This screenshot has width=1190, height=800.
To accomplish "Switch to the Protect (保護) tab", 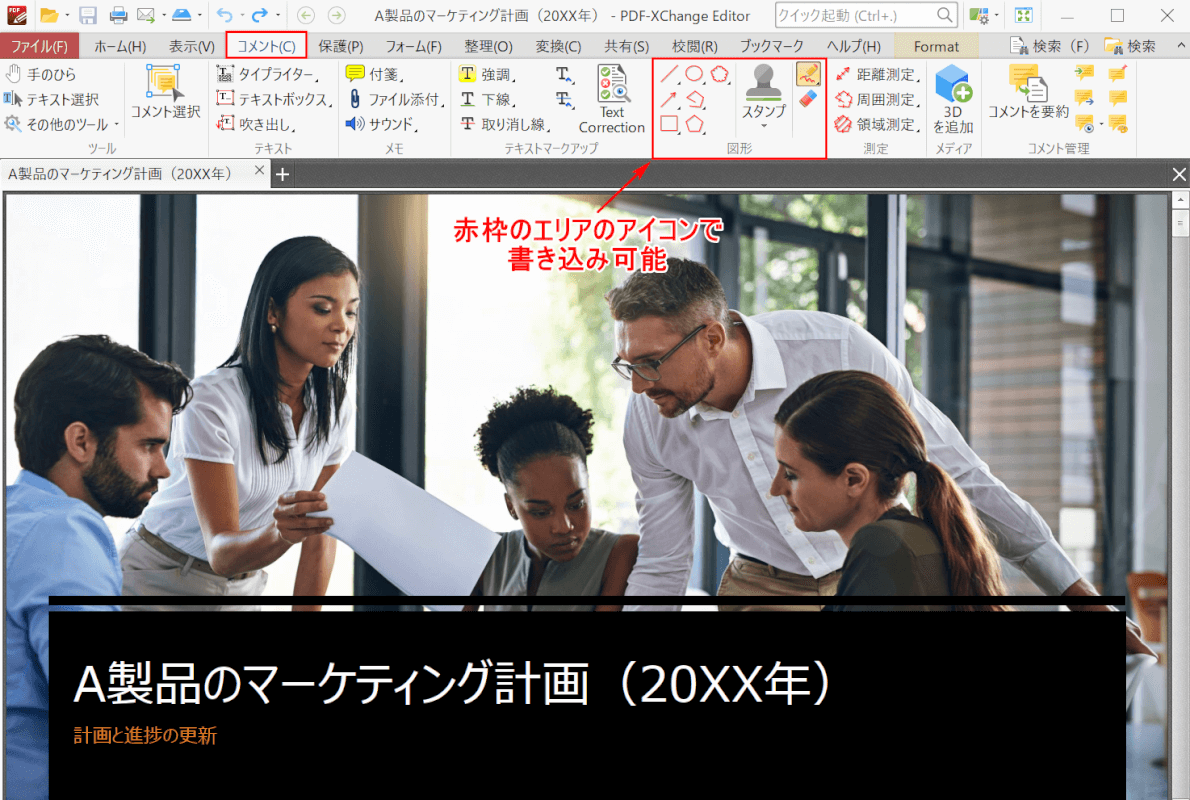I will [341, 46].
